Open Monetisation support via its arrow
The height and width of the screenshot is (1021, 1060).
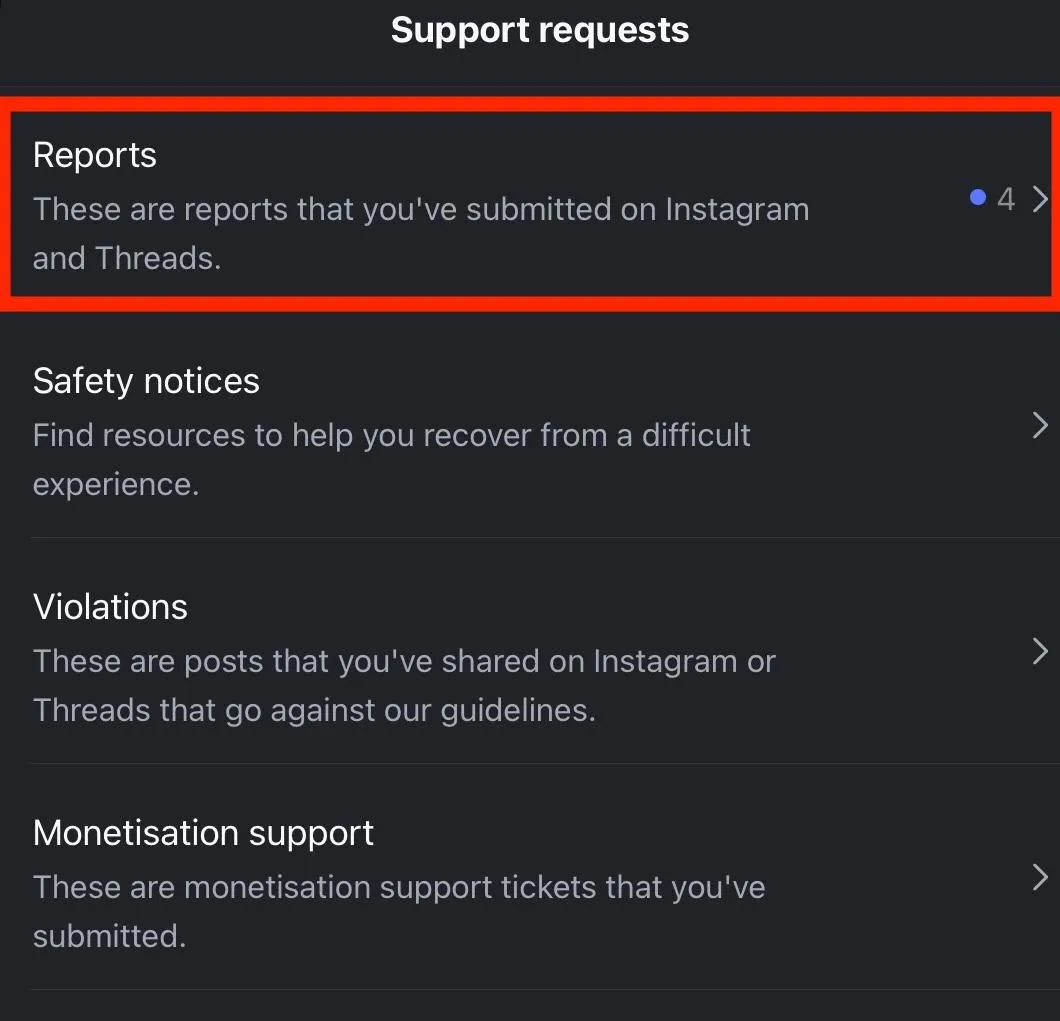tap(1040, 878)
